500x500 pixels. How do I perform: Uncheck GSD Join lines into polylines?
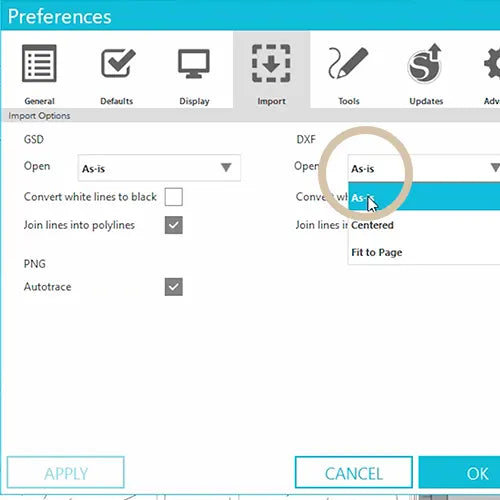pos(174,225)
